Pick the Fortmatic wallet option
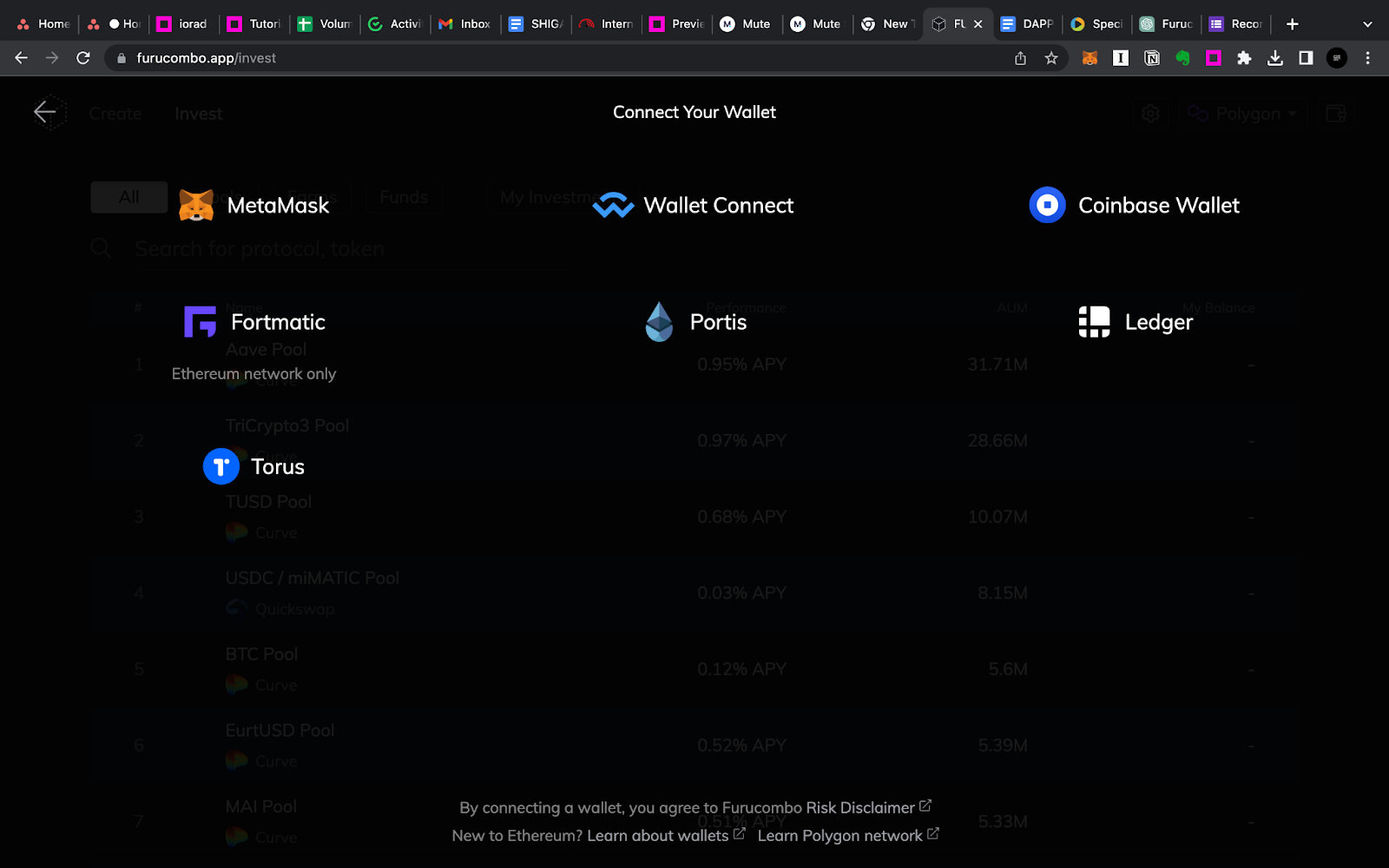Screen dimensions: 1389x868 (x=253, y=322)
